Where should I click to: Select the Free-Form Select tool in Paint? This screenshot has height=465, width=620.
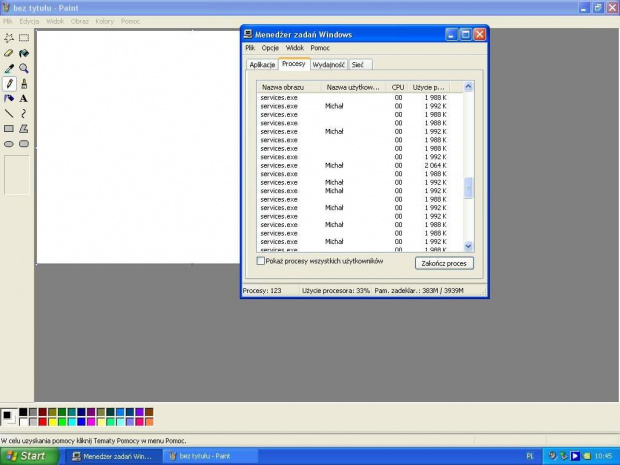9,38
